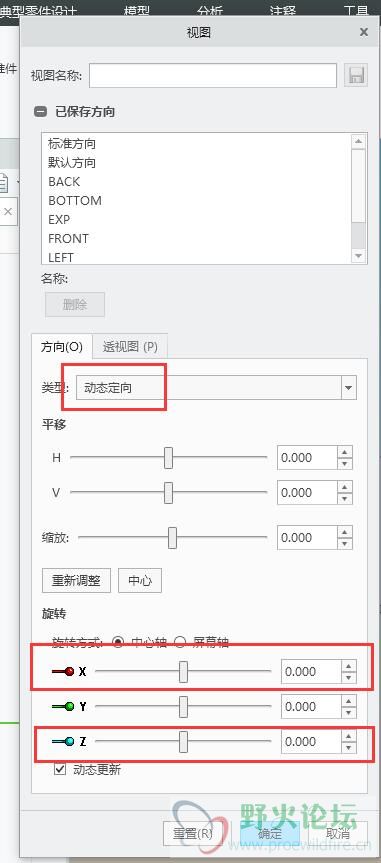Click the Z axis rotation cyan marker icon
381x863 pixels.
tap(63, 741)
